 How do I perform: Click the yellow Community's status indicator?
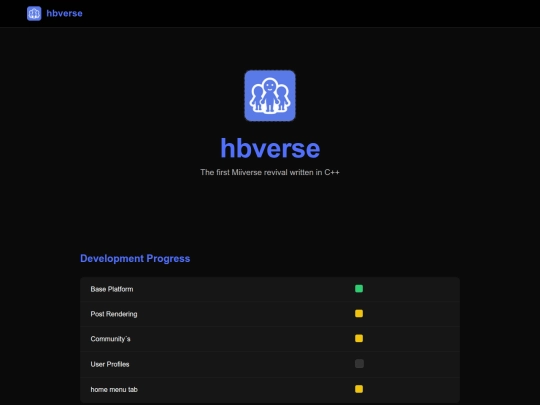(359, 338)
